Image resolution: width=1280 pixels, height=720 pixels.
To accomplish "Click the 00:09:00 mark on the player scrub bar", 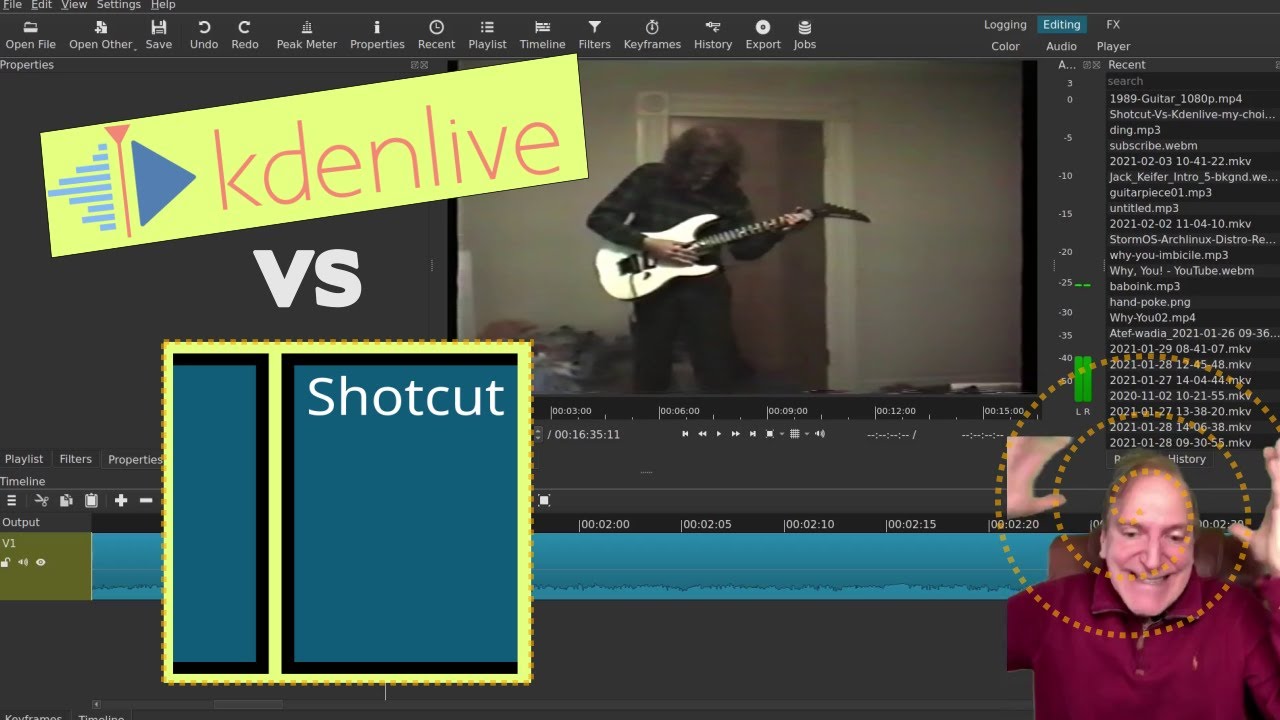I will tap(788, 411).
